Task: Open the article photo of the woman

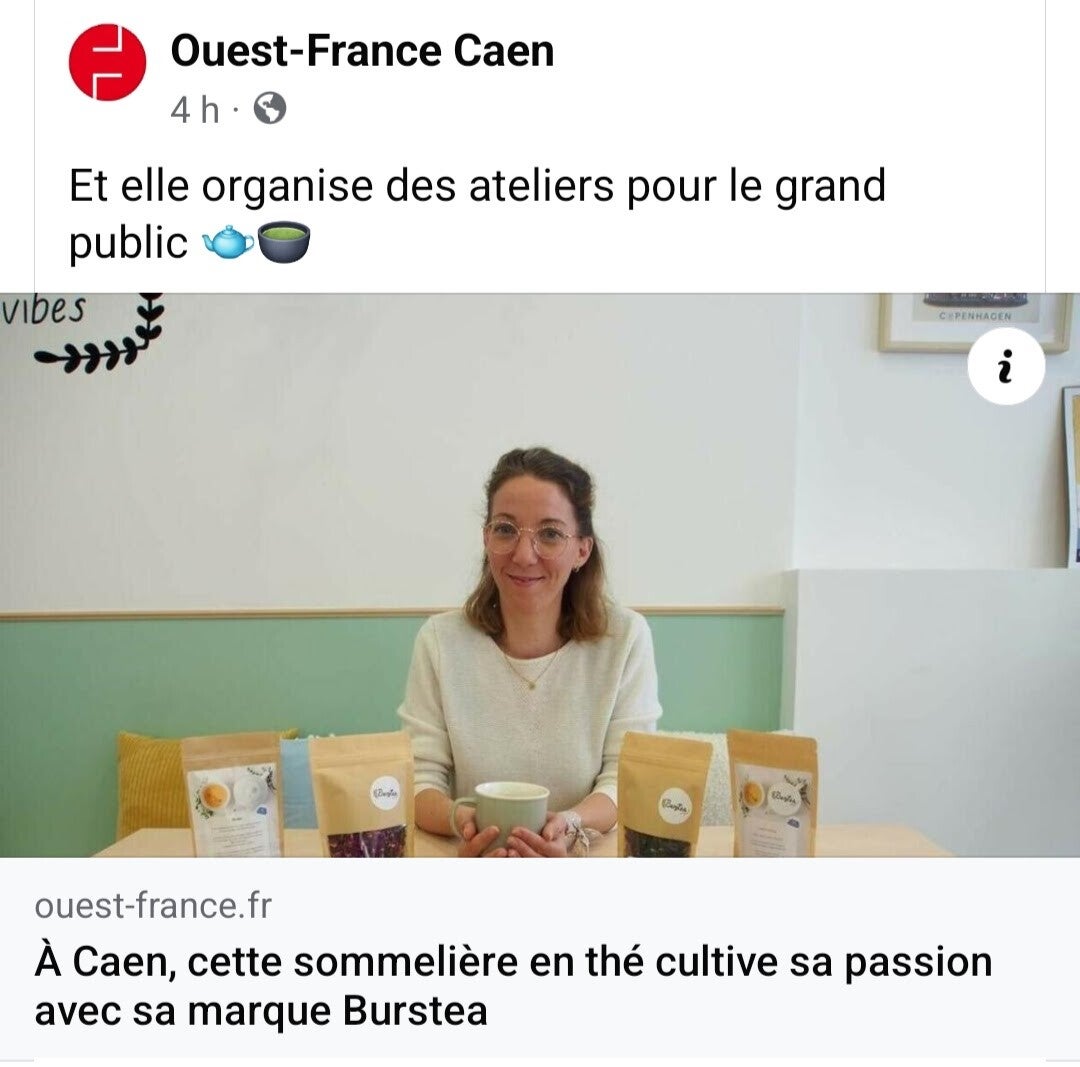Action: click(x=540, y=575)
